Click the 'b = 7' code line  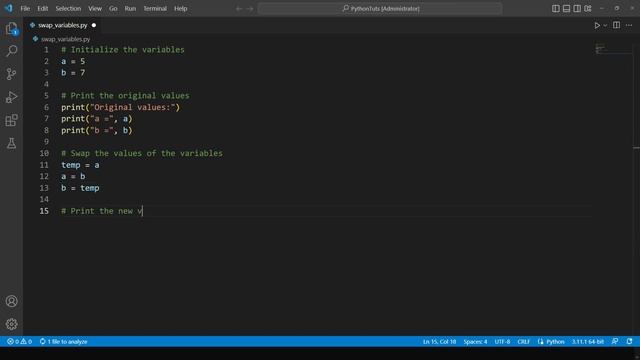73,73
